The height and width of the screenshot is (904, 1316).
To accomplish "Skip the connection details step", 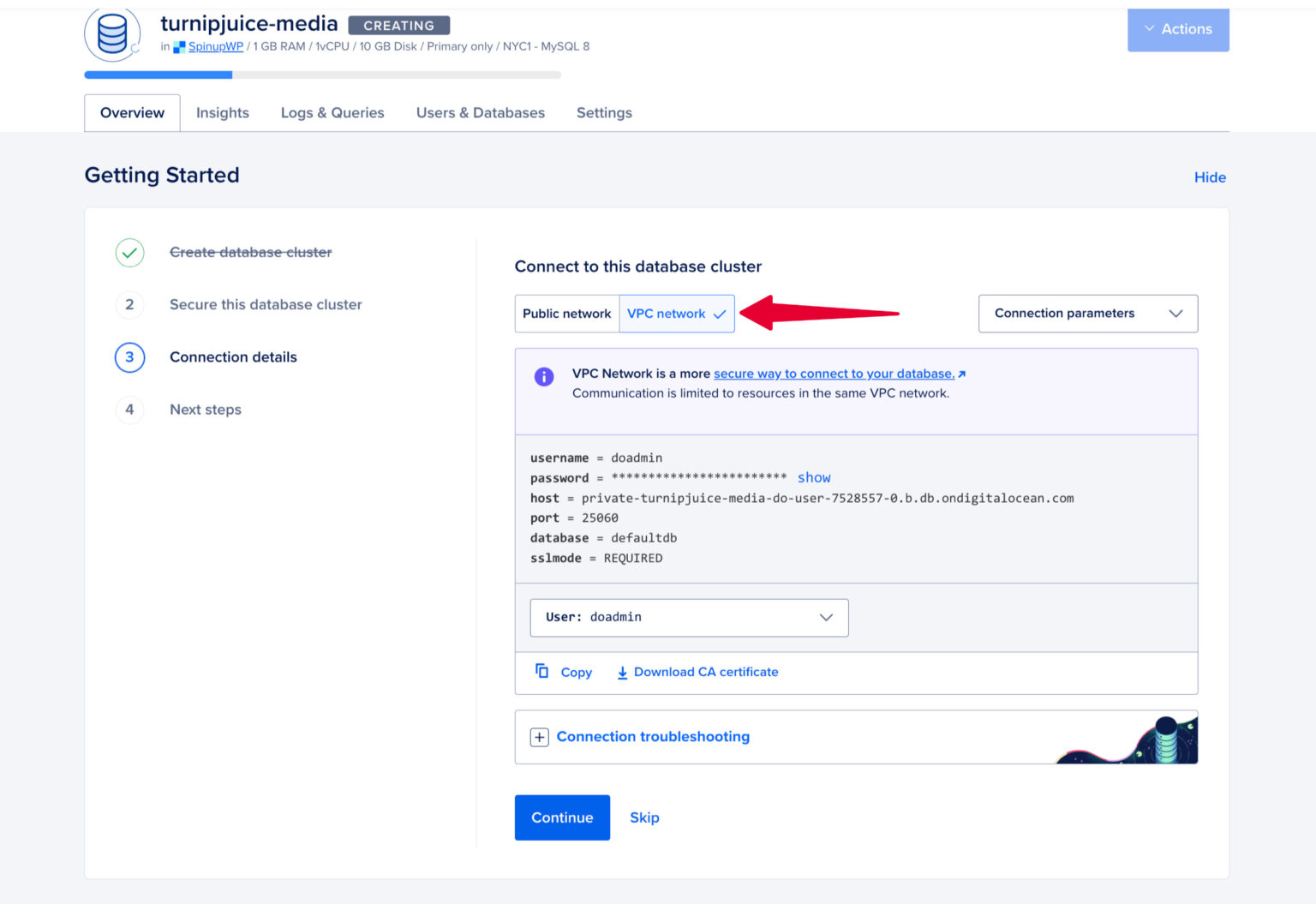I will (x=644, y=817).
